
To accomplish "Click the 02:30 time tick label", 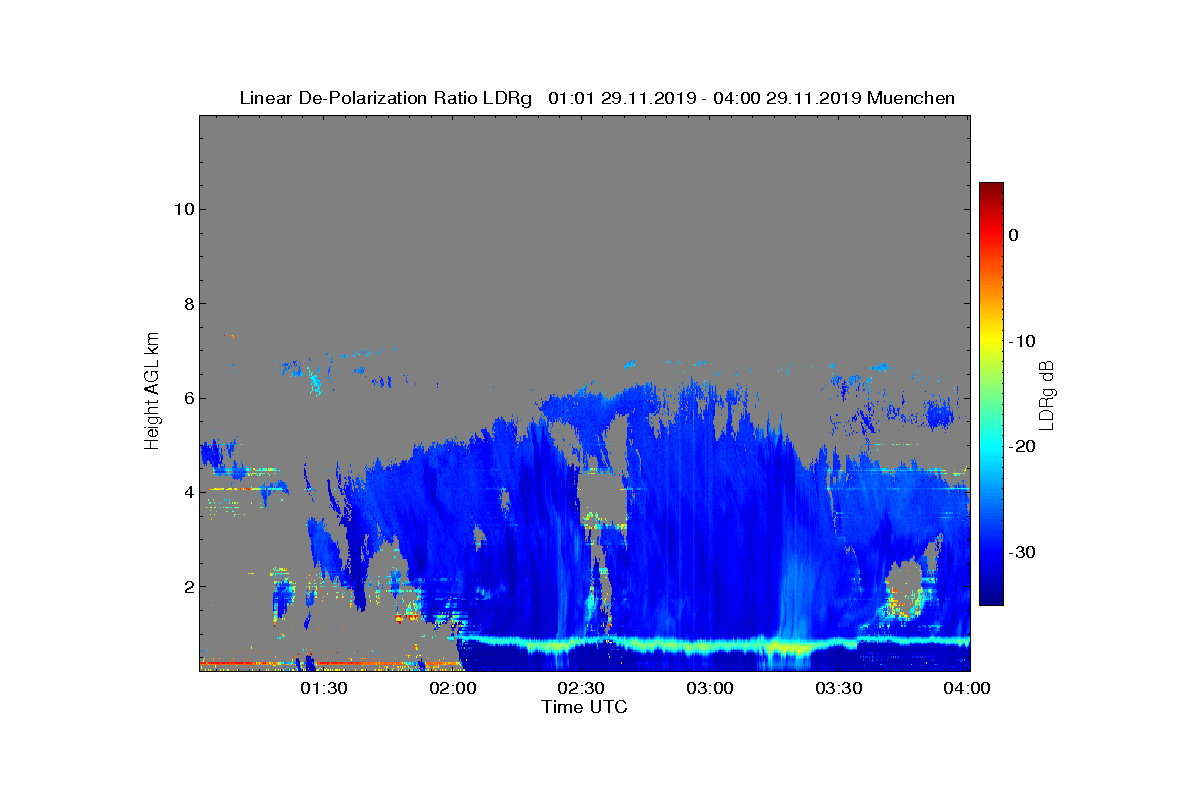I will (583, 688).
